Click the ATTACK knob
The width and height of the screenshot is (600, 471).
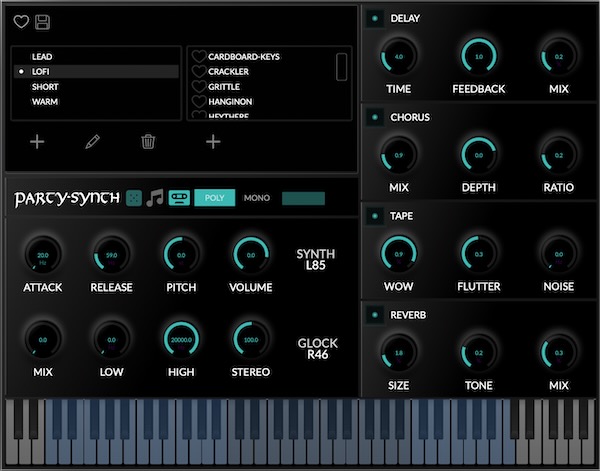pos(43,254)
